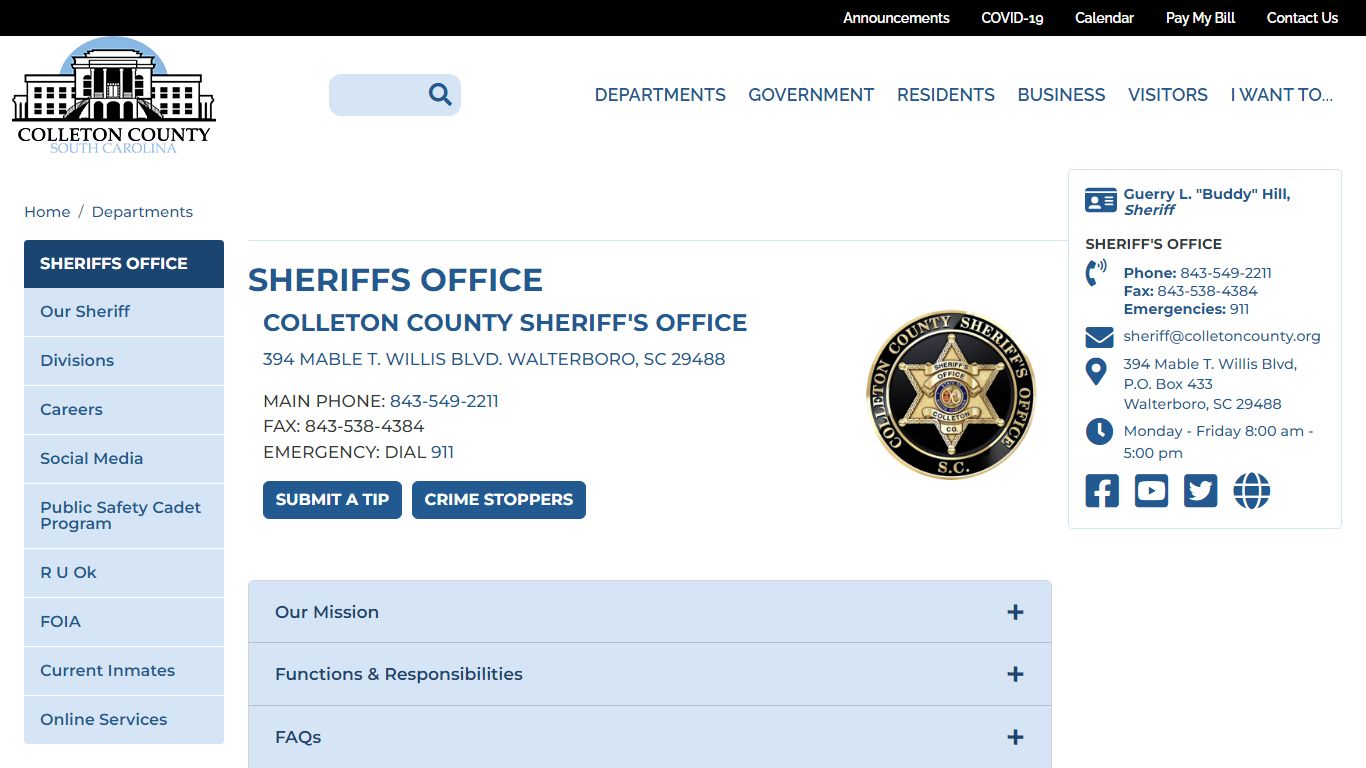Select Sheriffs Office sidebar heading
The image size is (1366, 768).
(x=124, y=264)
